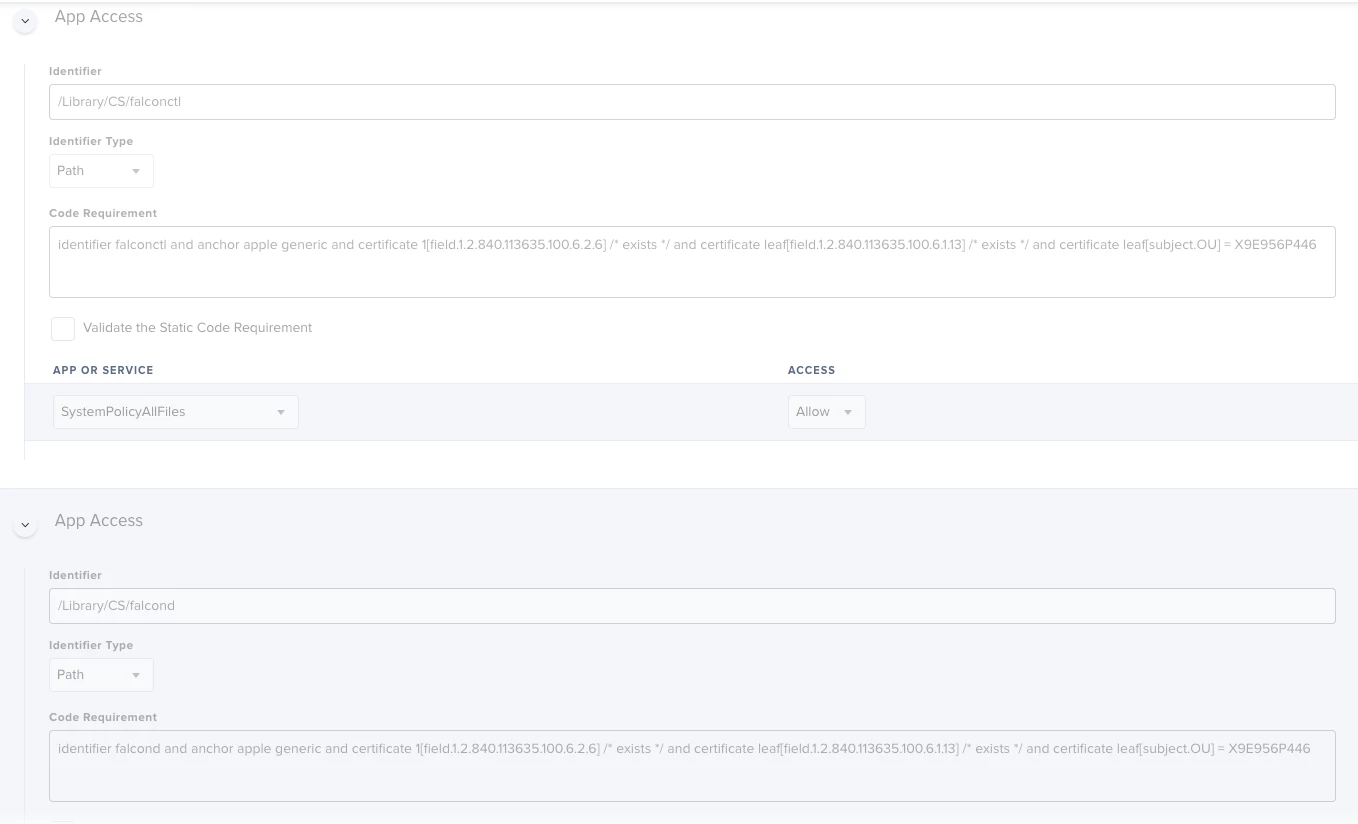1358x824 pixels.
Task: Collapse the falconctl App Access section
Action: click(x=25, y=20)
